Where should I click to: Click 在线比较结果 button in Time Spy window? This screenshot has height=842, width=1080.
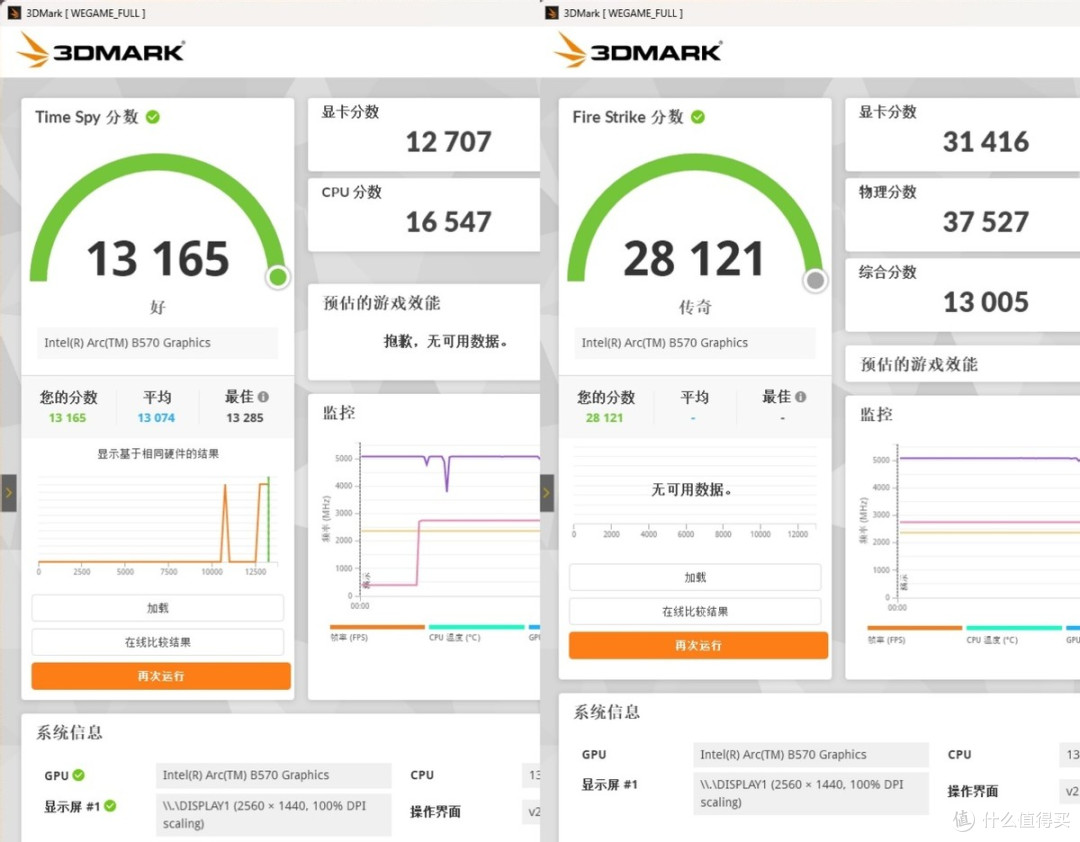158,642
